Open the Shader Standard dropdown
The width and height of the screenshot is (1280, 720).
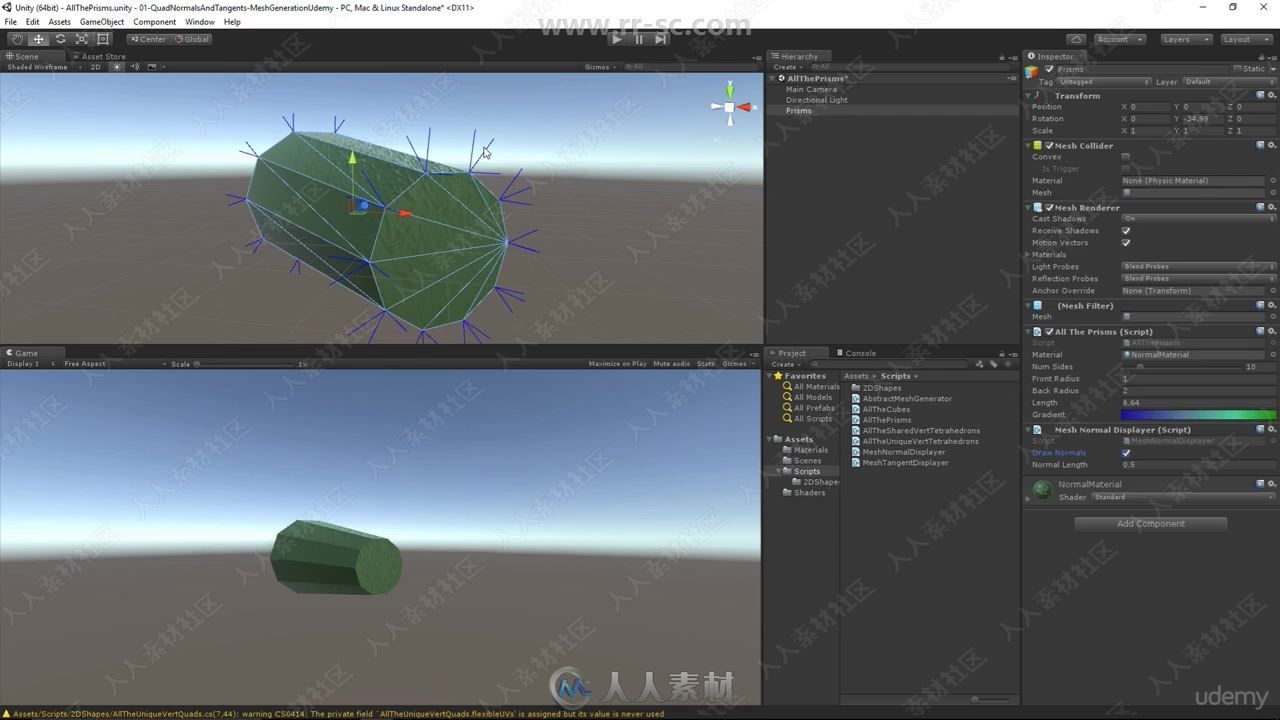1183,497
